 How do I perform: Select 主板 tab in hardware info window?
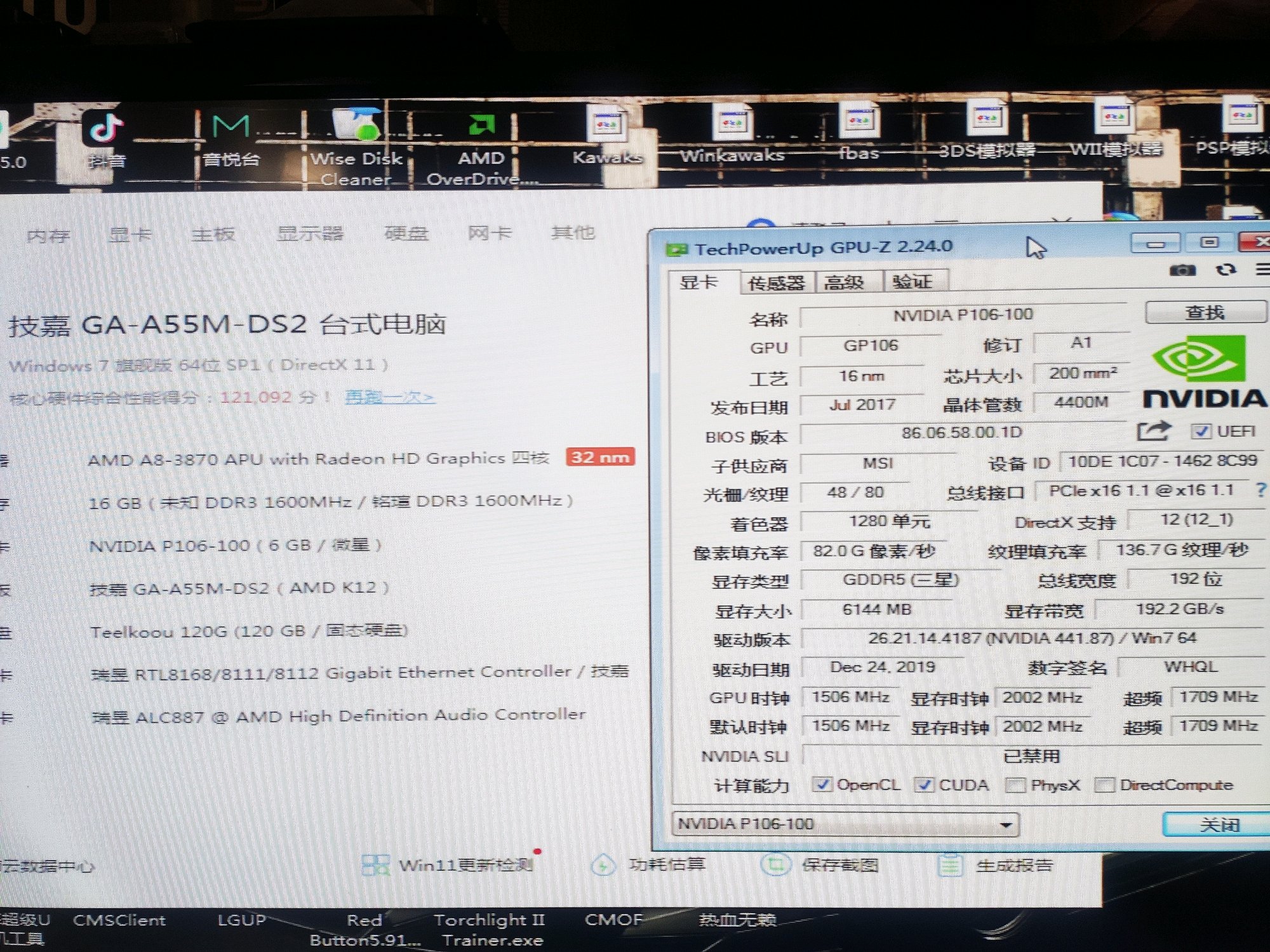[213, 234]
